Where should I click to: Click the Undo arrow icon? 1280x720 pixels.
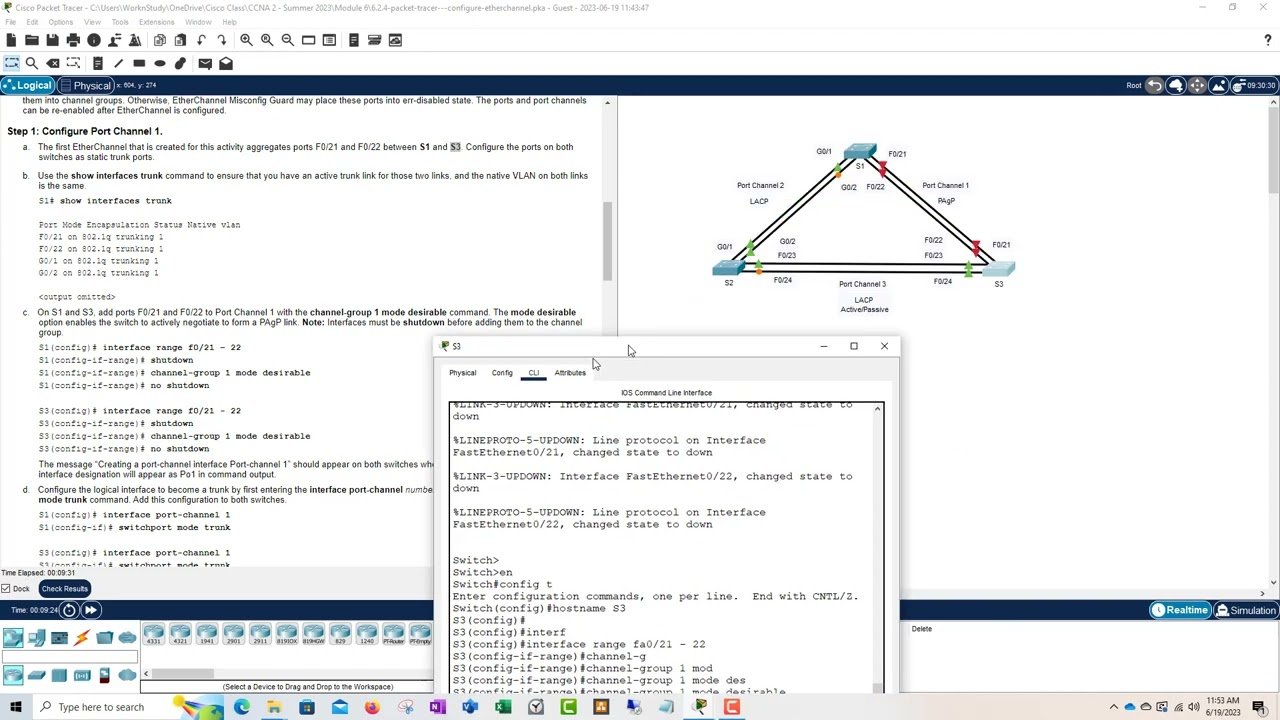point(202,40)
